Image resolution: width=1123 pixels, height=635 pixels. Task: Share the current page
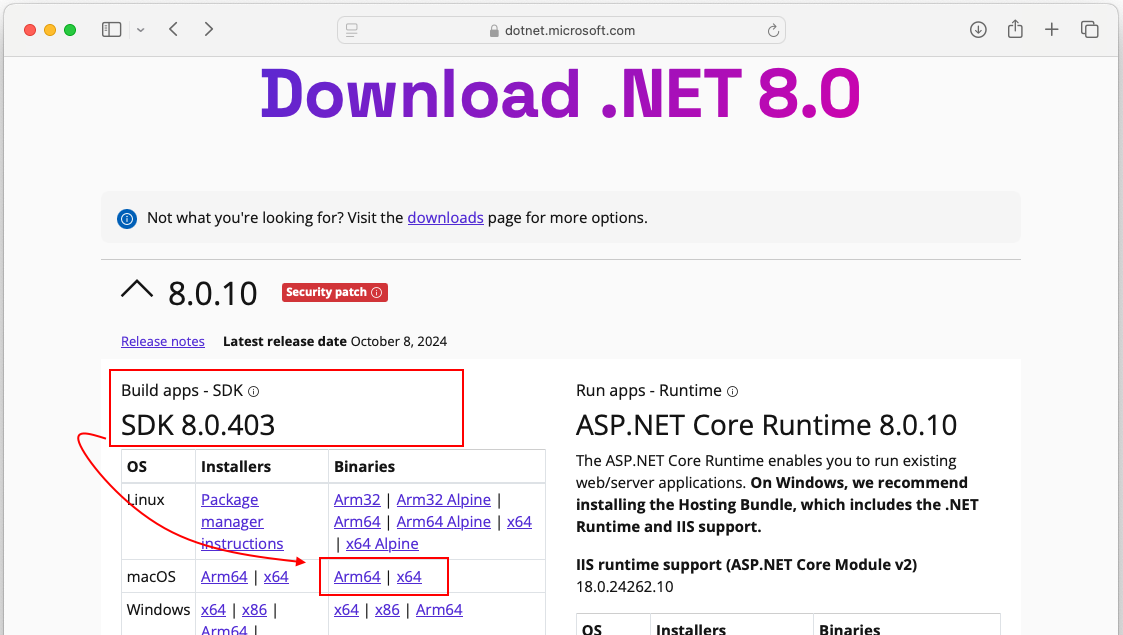(1015, 29)
